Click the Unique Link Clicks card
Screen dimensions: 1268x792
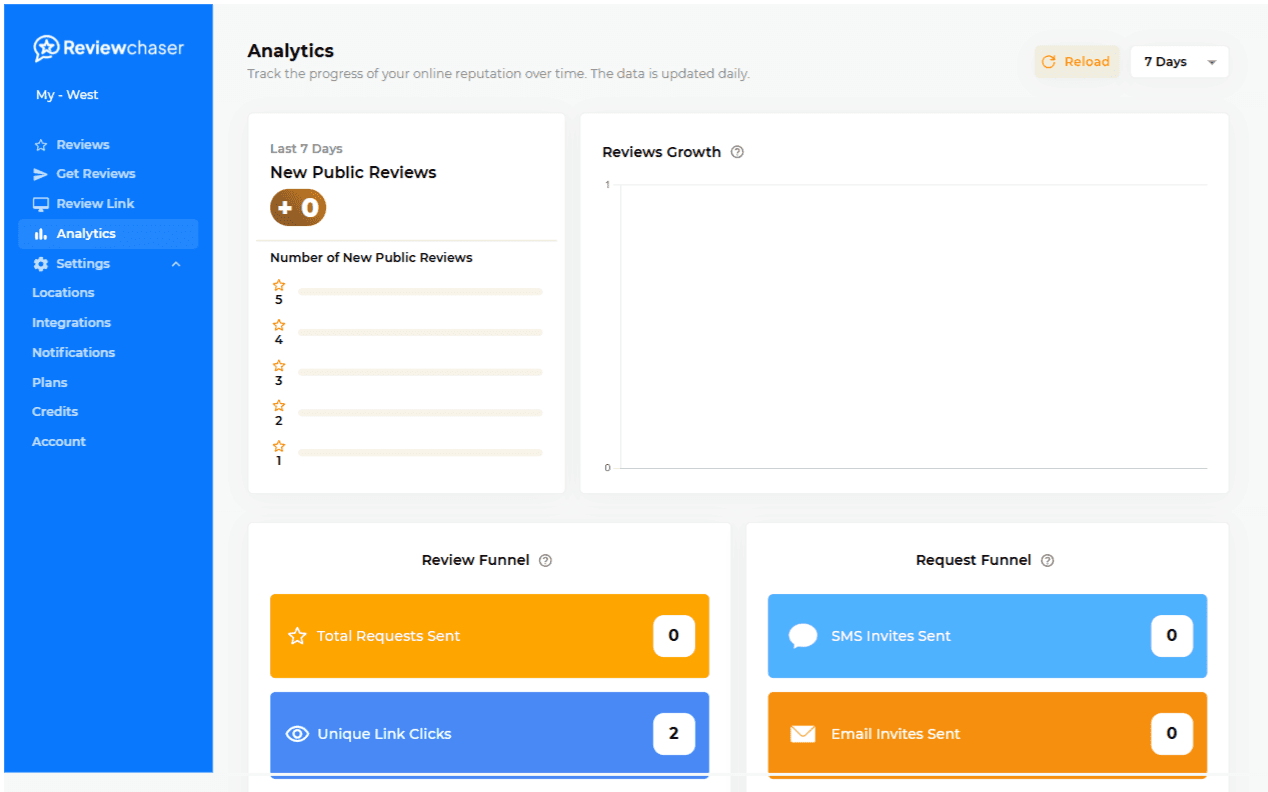click(x=489, y=734)
